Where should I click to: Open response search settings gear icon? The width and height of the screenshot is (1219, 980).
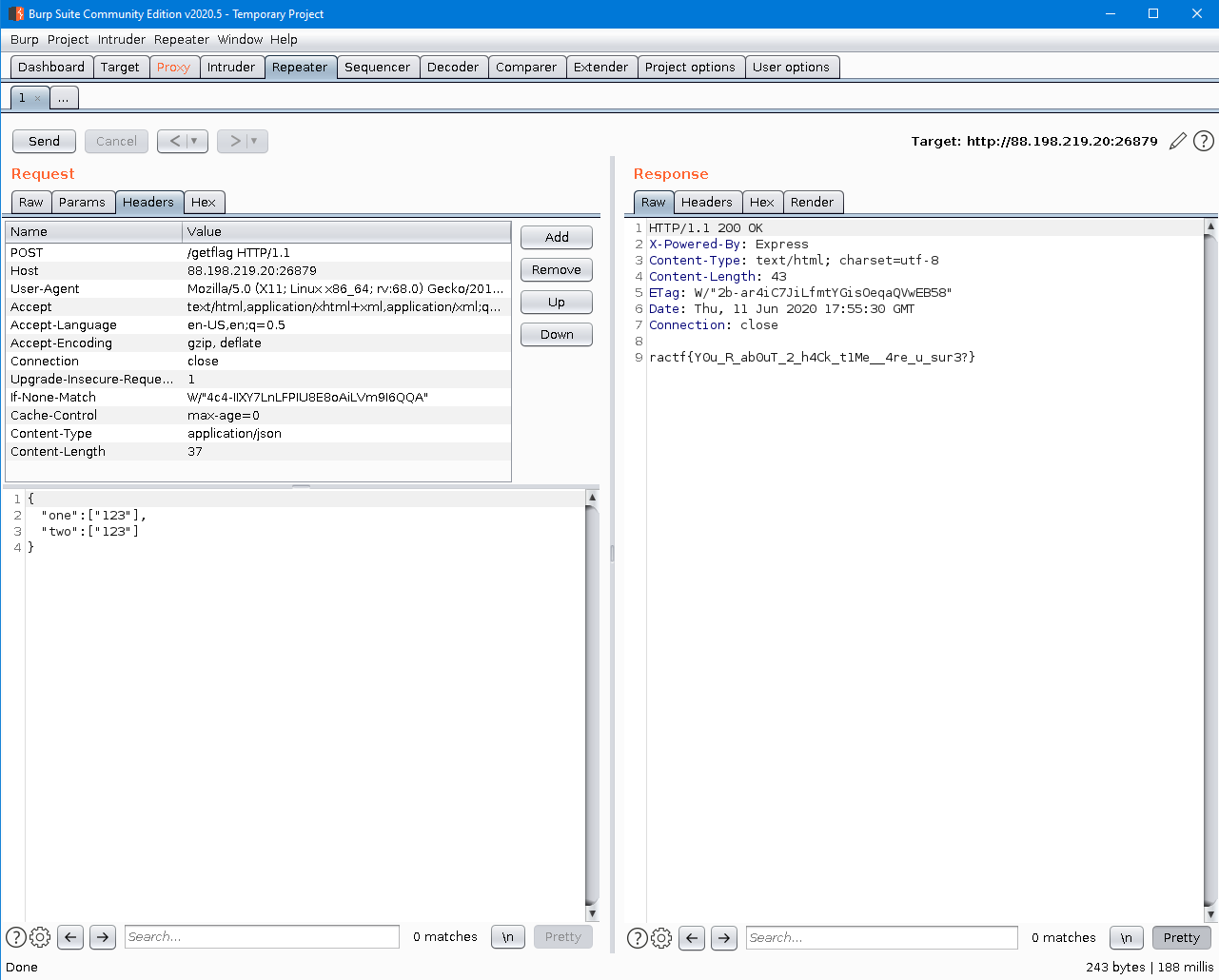click(661, 938)
